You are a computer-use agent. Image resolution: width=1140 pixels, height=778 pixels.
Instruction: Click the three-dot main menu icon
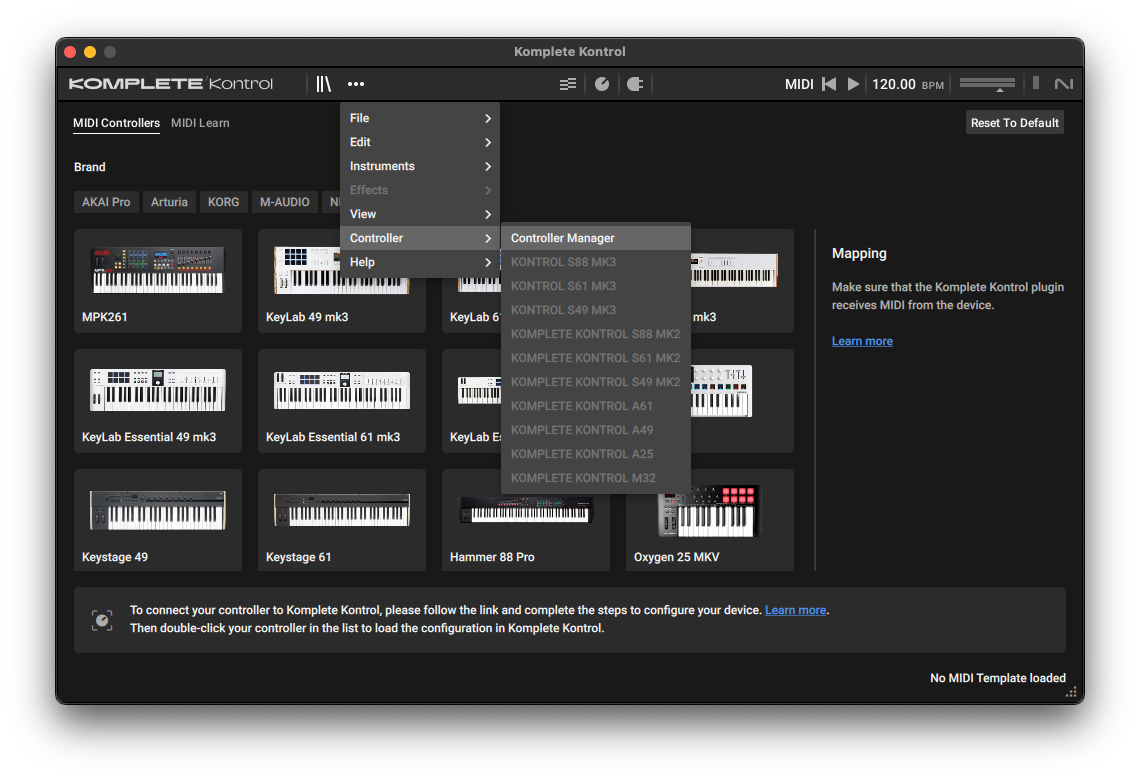coord(356,84)
